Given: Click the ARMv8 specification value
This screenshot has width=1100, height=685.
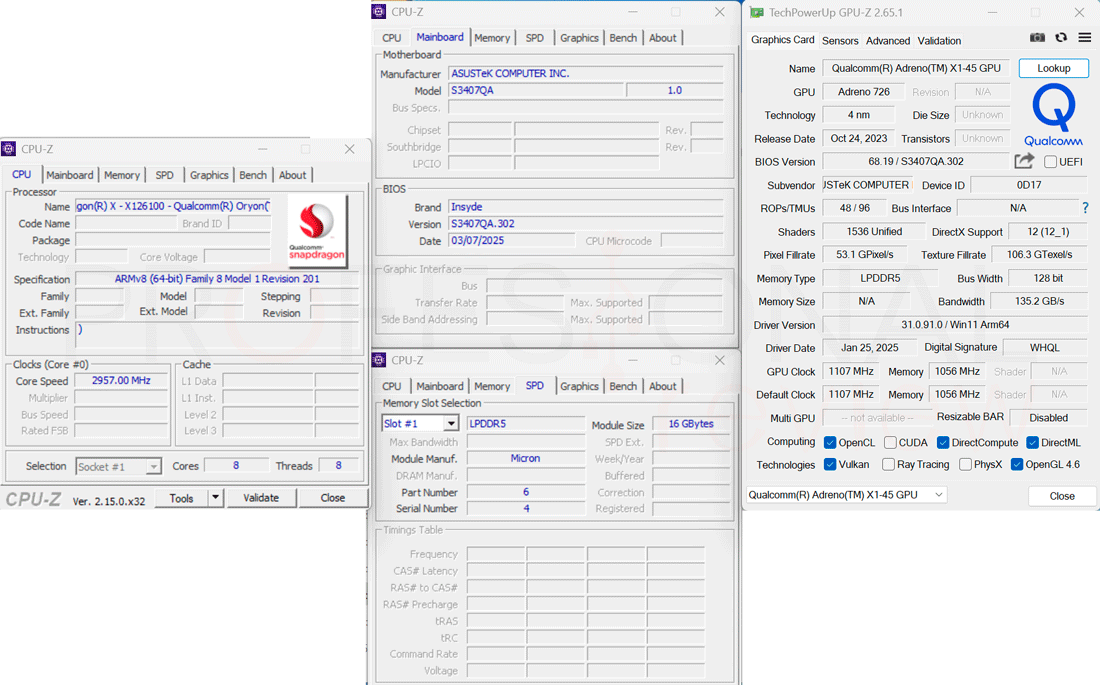Looking at the screenshot, I should 217,279.
